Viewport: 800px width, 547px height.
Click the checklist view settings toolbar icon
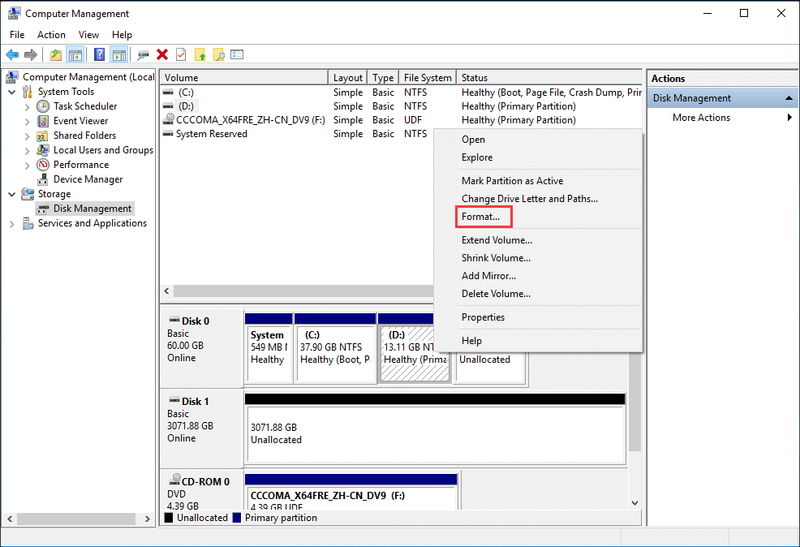pyautogui.click(x=237, y=55)
